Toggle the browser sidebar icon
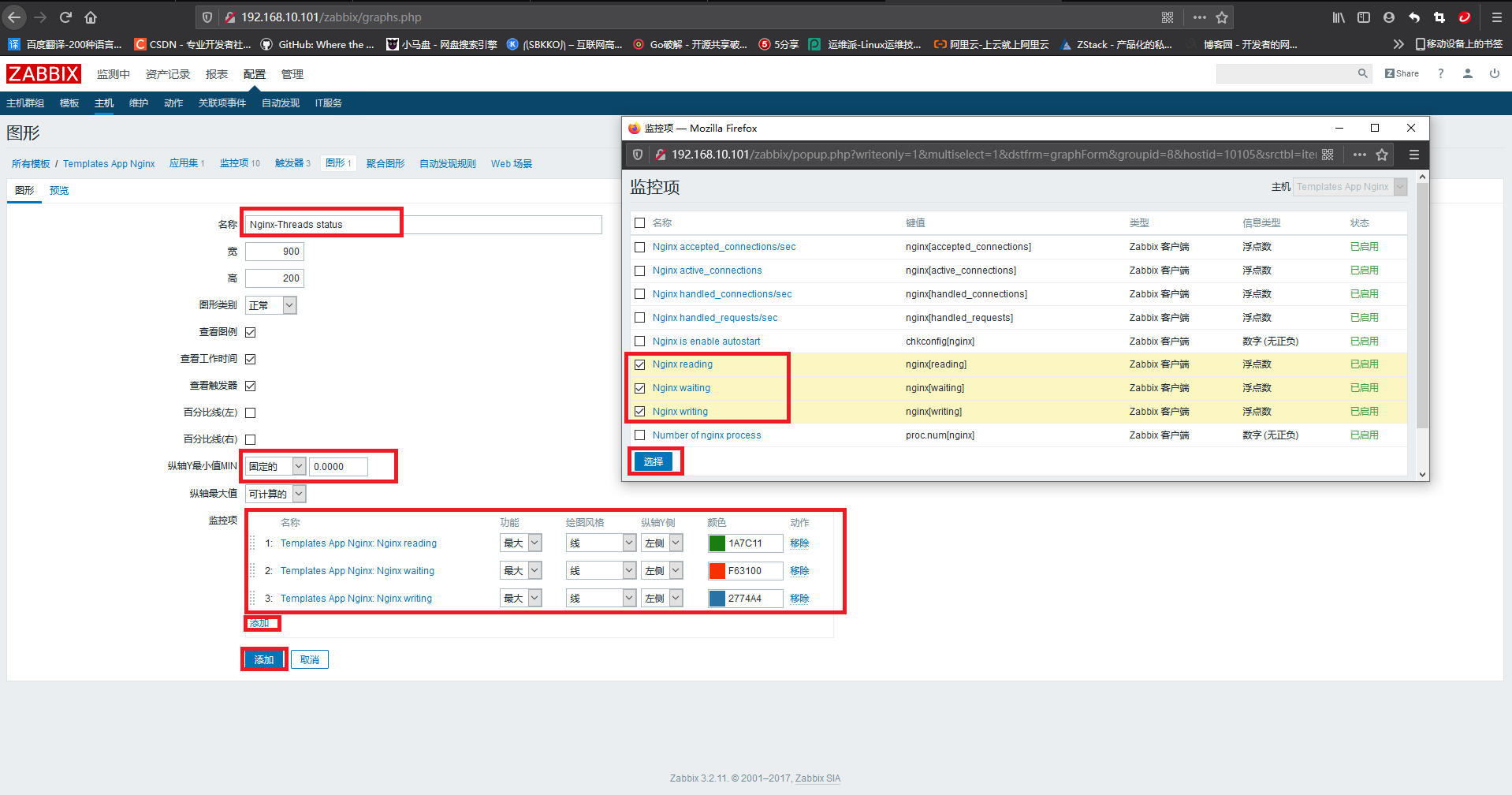 (x=1364, y=17)
